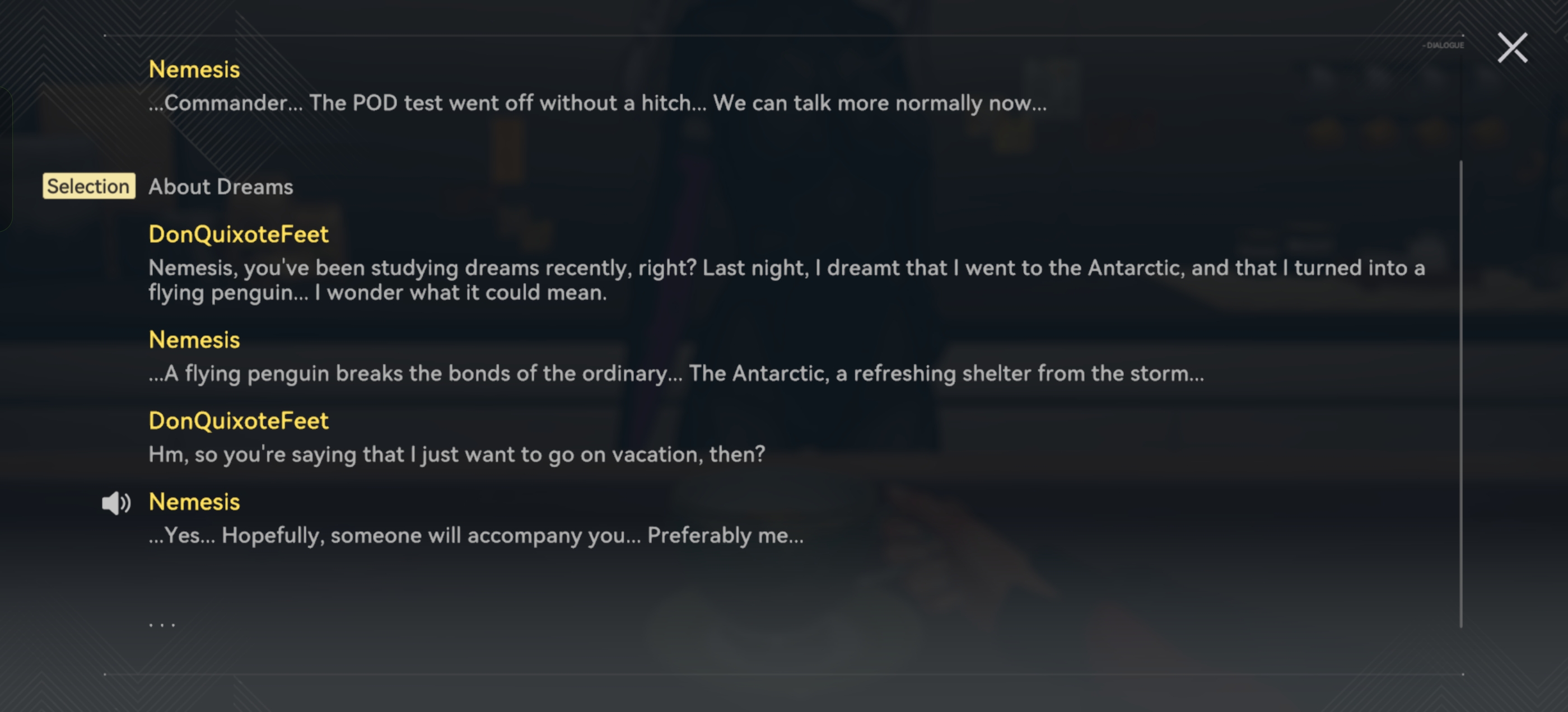Image resolution: width=1568 pixels, height=712 pixels.
Task: Click the DonQuixoteFeet name above the vacation question
Action: point(239,421)
